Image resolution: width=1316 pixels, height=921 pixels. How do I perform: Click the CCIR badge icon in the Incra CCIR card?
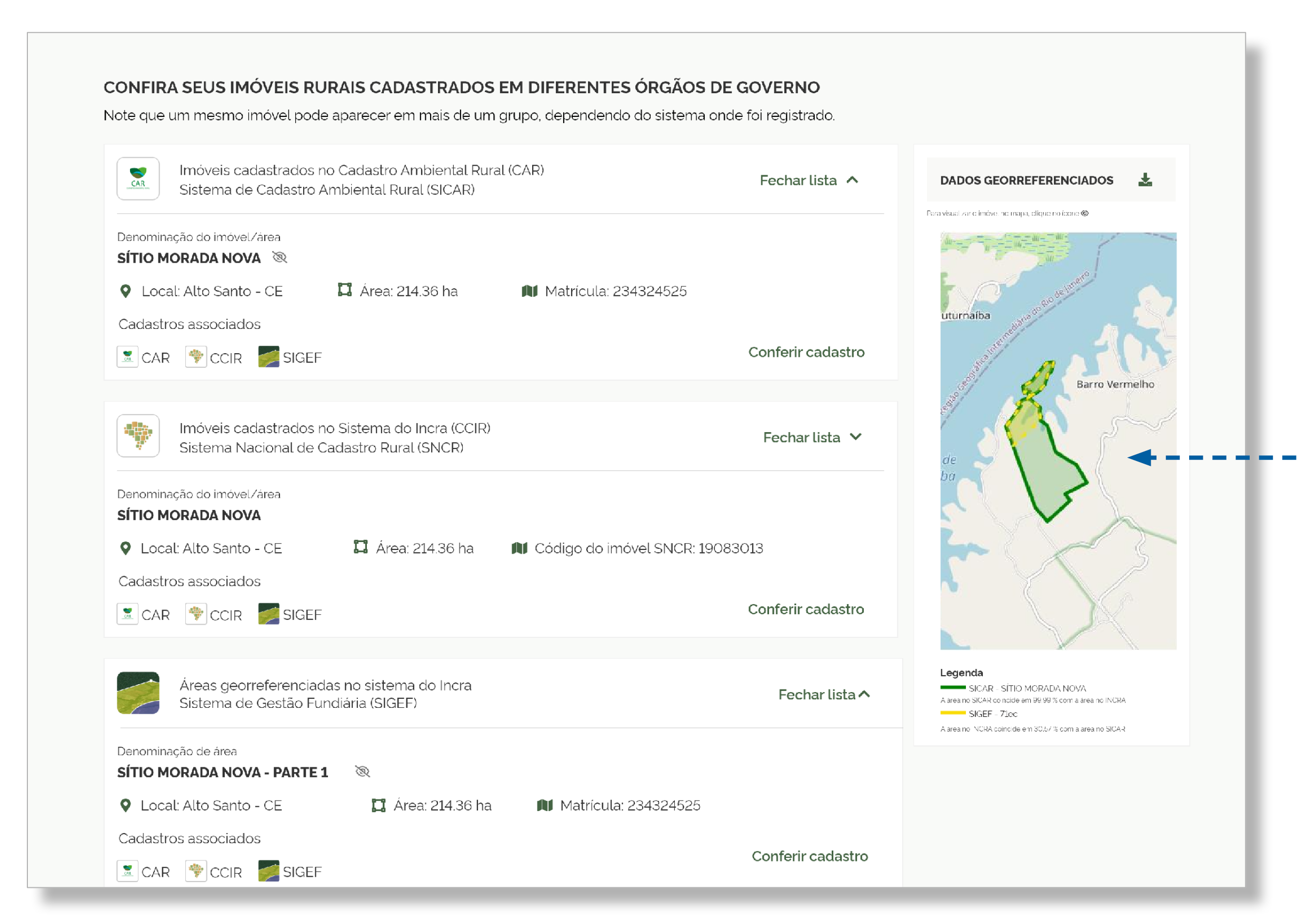(x=196, y=614)
